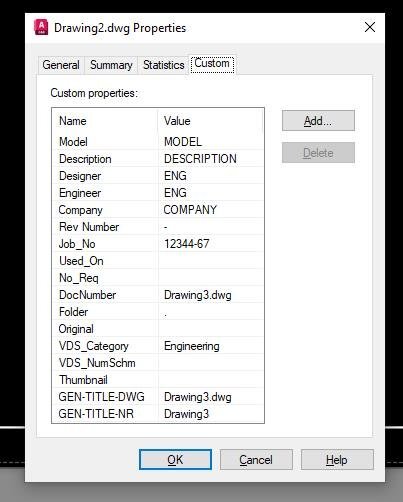The height and width of the screenshot is (502, 403).
Task: Click the Add... button
Action: click(x=318, y=121)
